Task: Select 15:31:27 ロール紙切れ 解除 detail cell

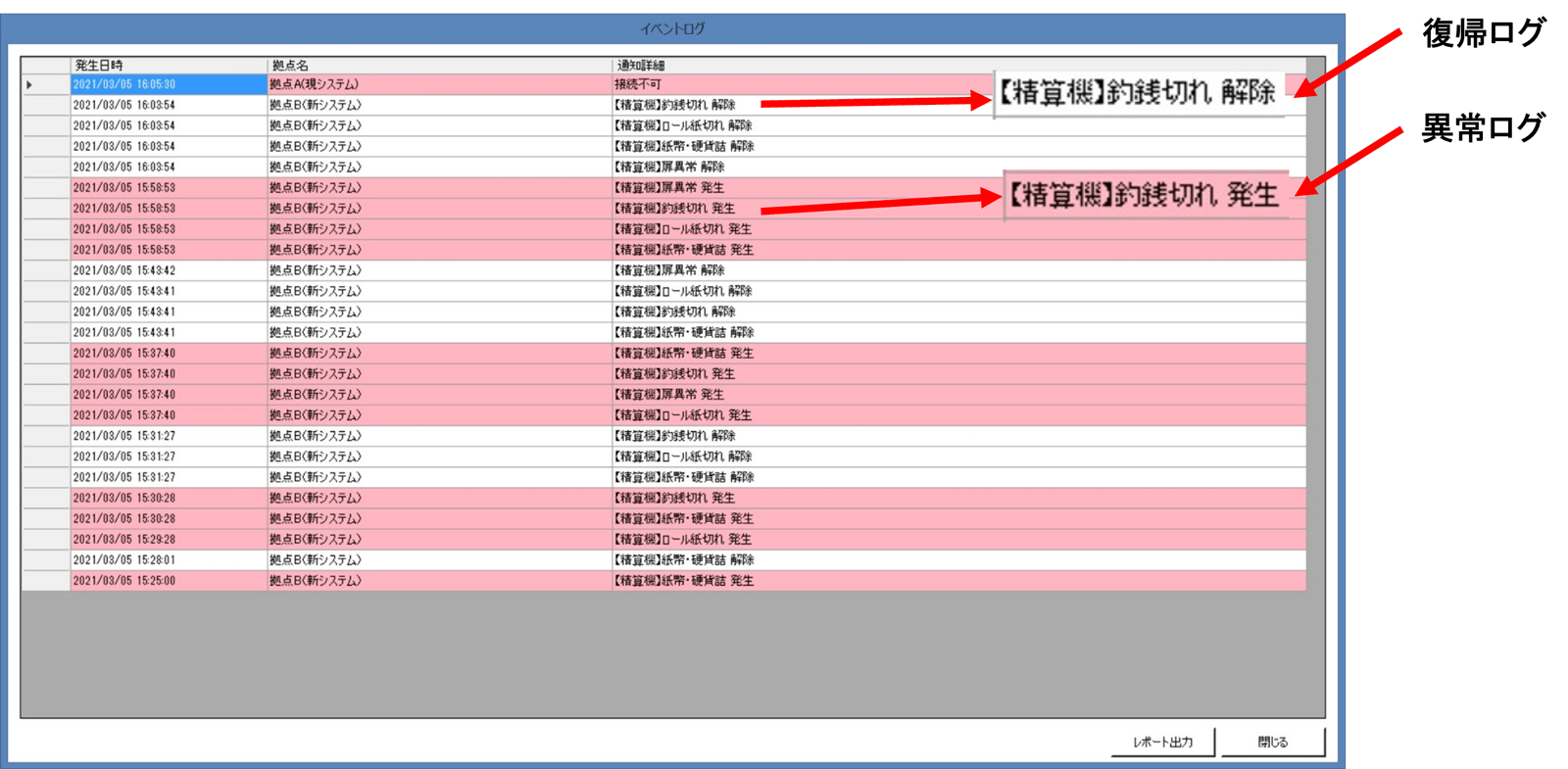Action: coord(958,457)
